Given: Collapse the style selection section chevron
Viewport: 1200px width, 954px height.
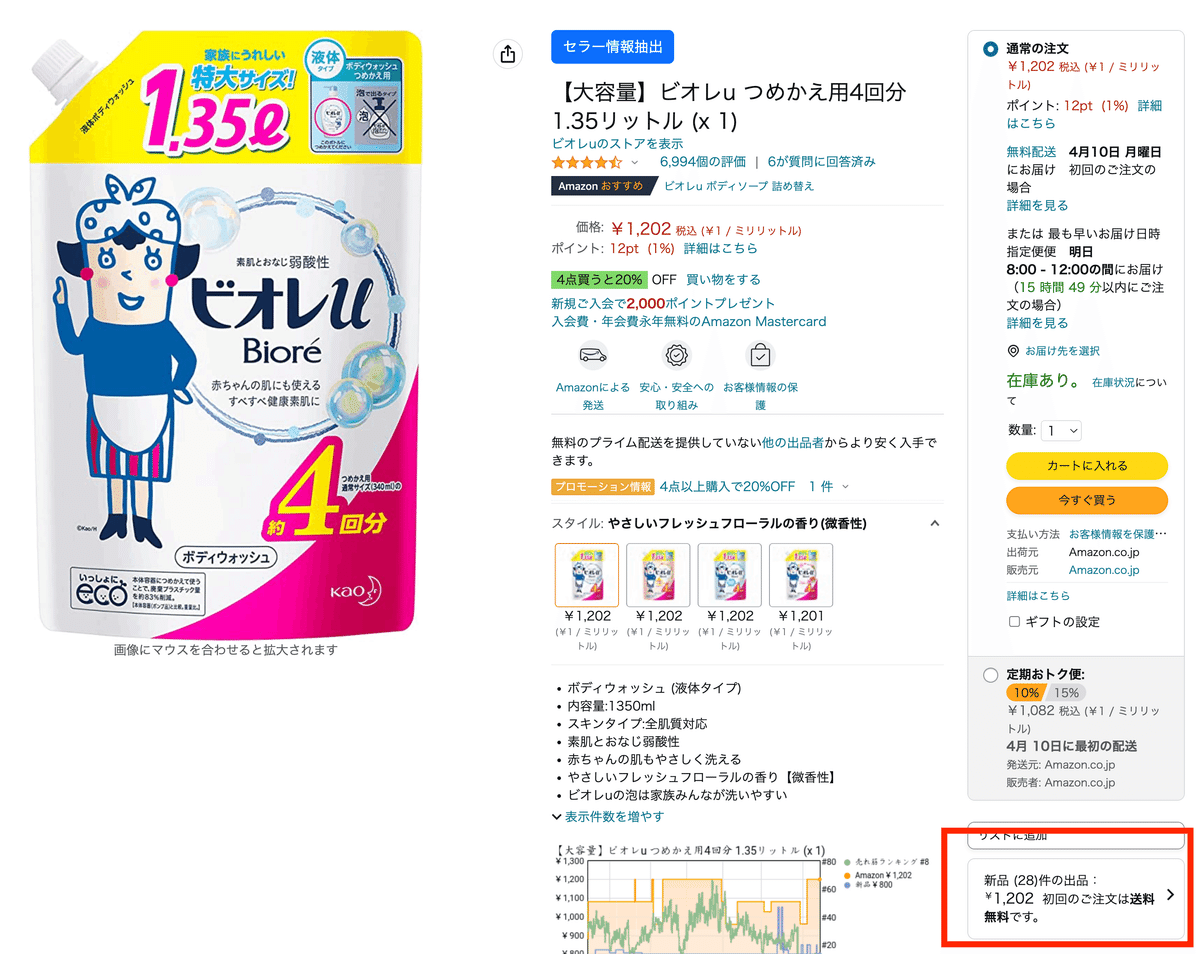Looking at the screenshot, I should [934, 523].
